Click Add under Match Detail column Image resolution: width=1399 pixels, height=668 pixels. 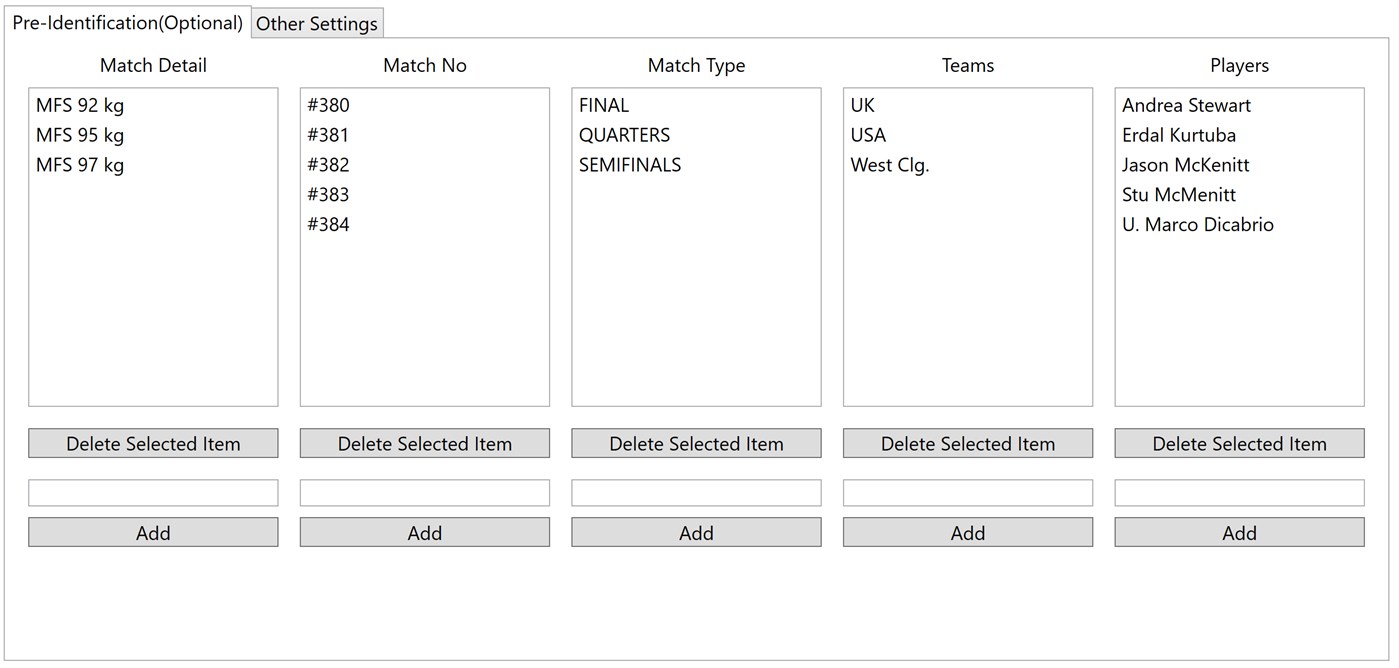coord(152,532)
